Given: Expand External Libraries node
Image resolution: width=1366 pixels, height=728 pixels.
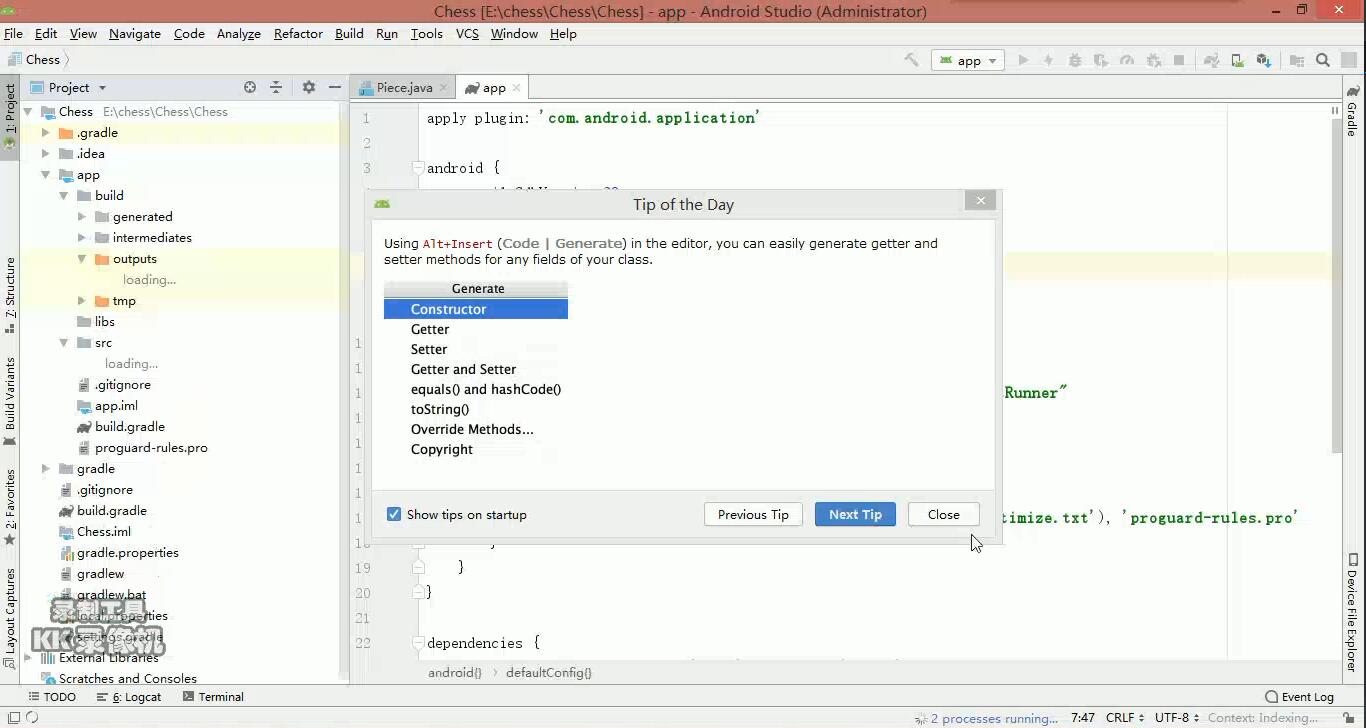Looking at the screenshot, I should [x=28, y=658].
